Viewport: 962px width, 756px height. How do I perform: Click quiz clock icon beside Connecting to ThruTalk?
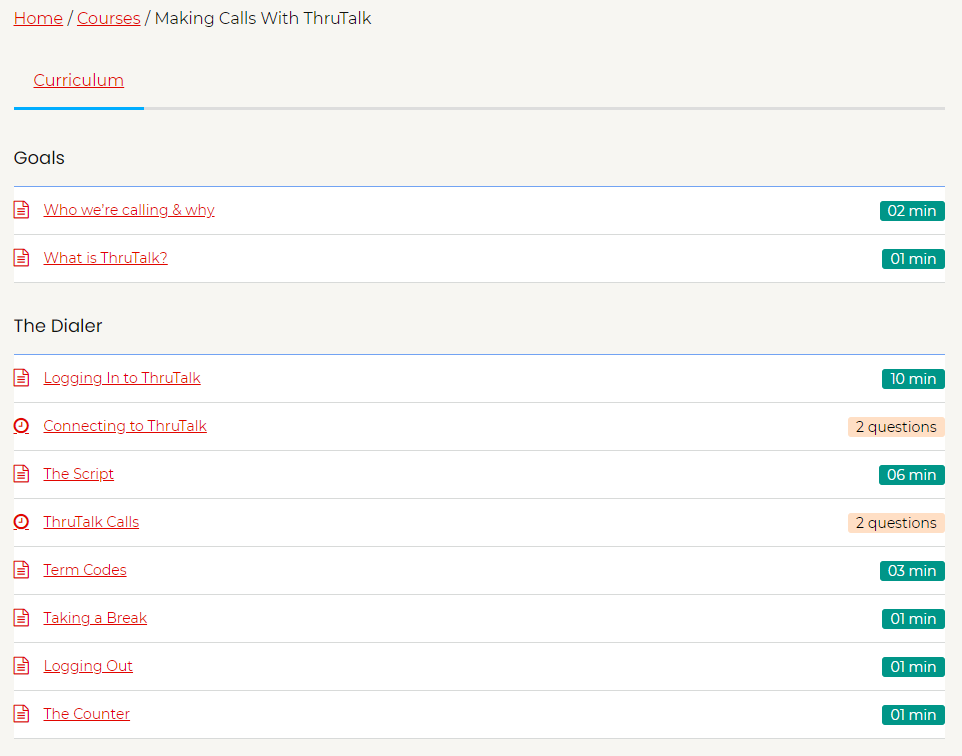(x=21, y=426)
